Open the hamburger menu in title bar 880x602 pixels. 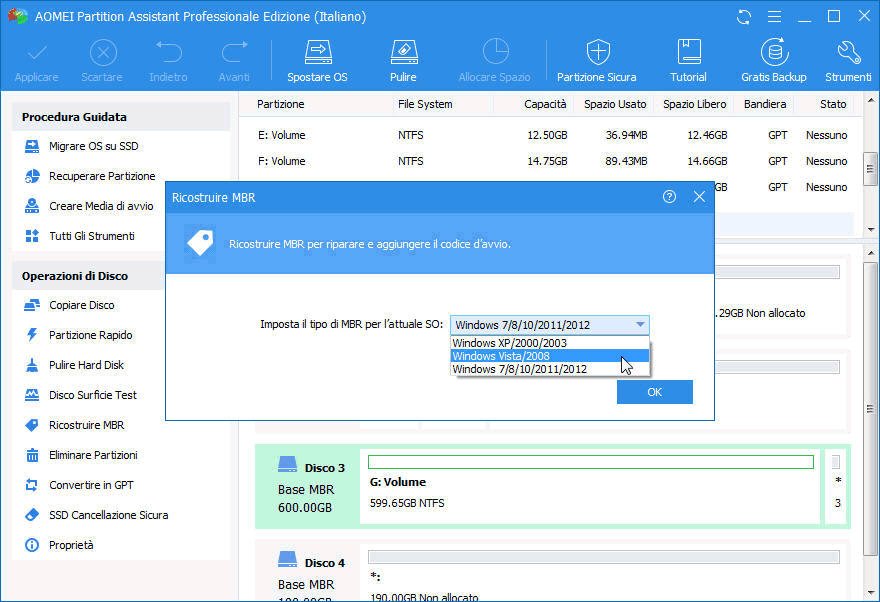tap(774, 16)
